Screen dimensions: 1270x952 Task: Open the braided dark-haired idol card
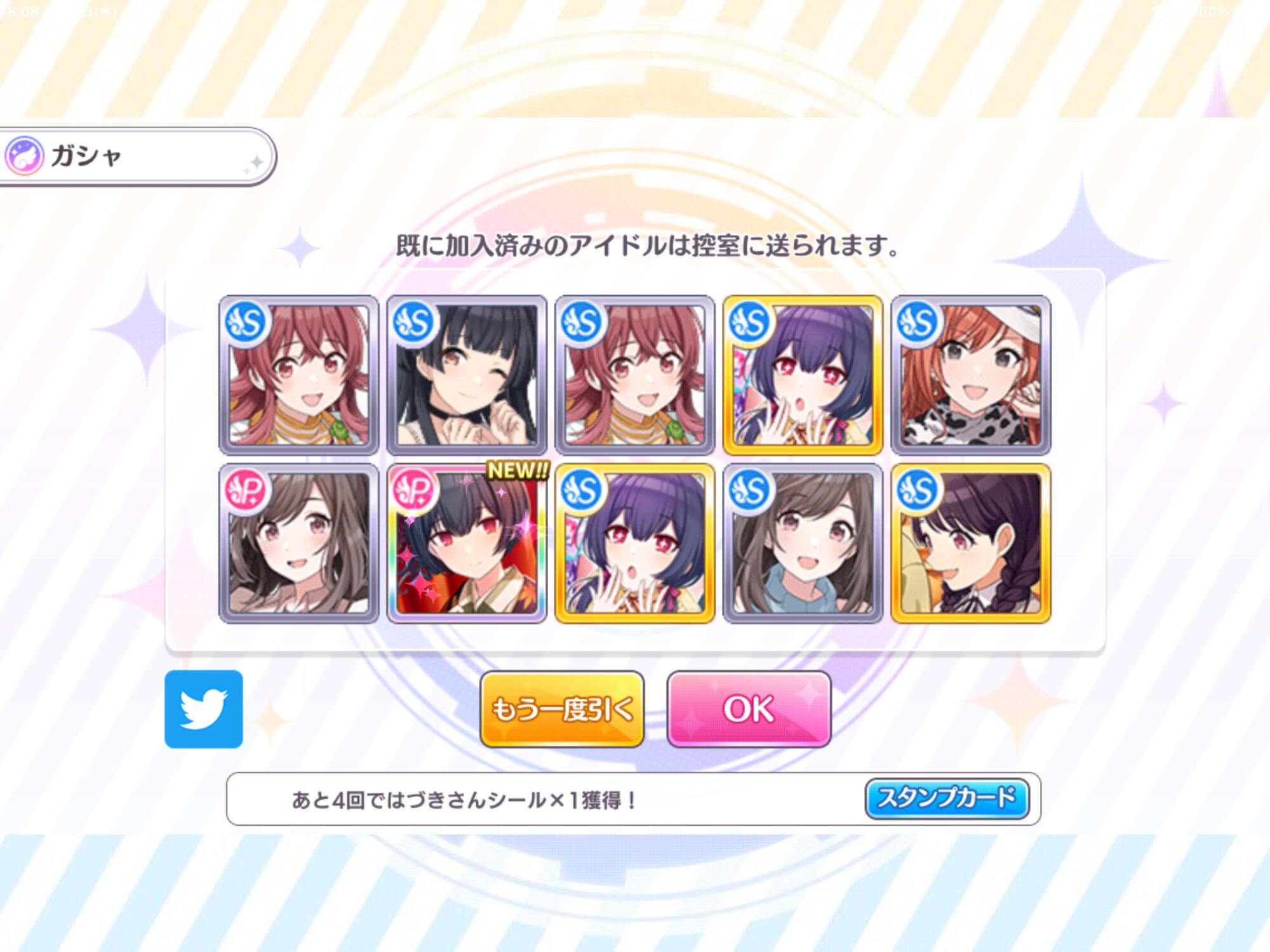(x=971, y=543)
